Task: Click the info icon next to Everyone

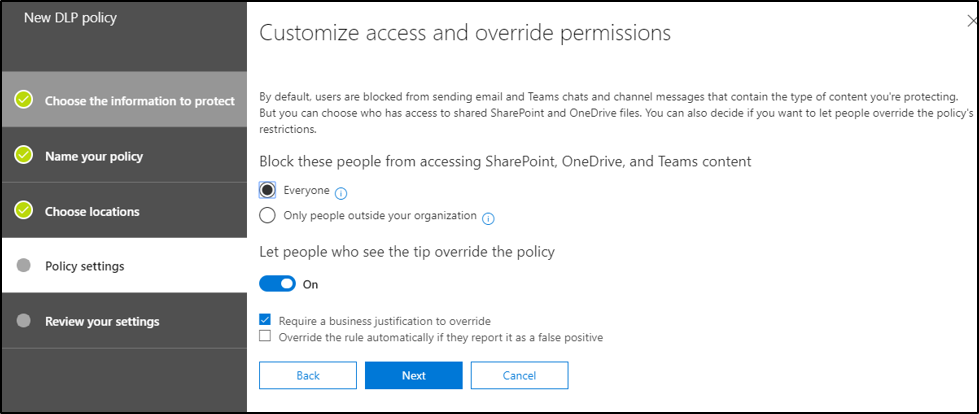Action: (342, 191)
